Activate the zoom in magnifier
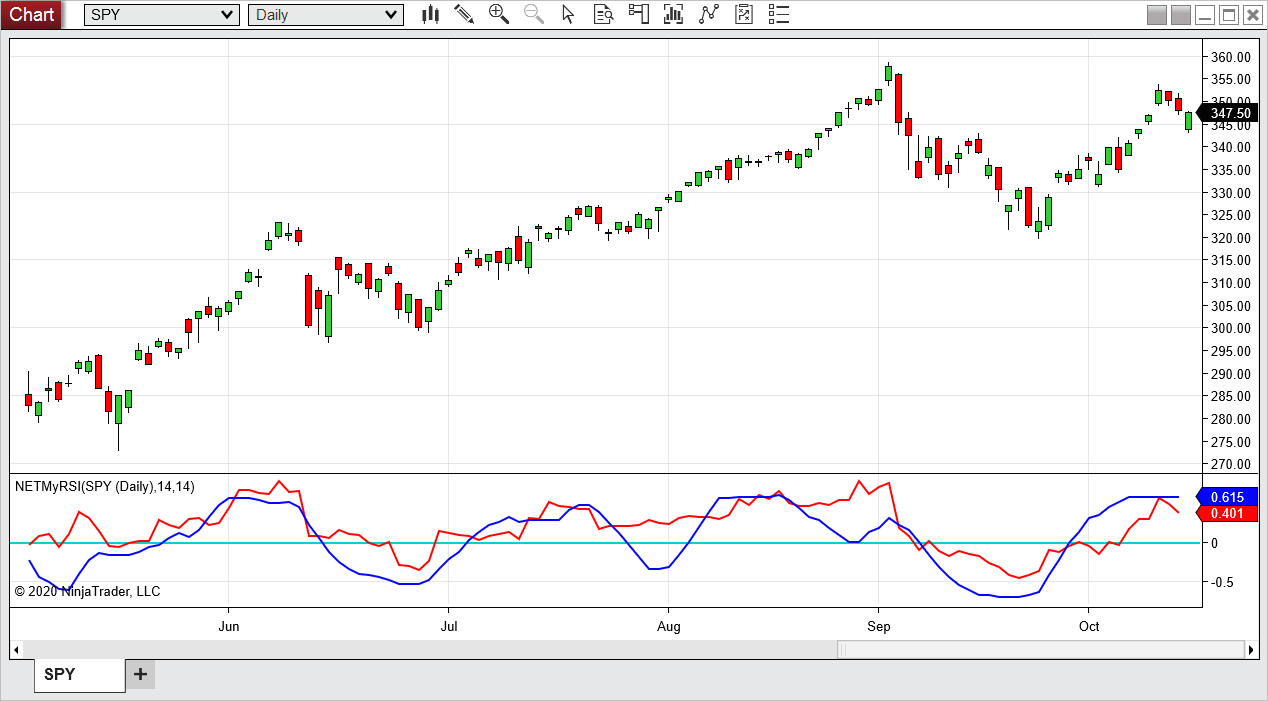The image size is (1268, 701). 499,14
